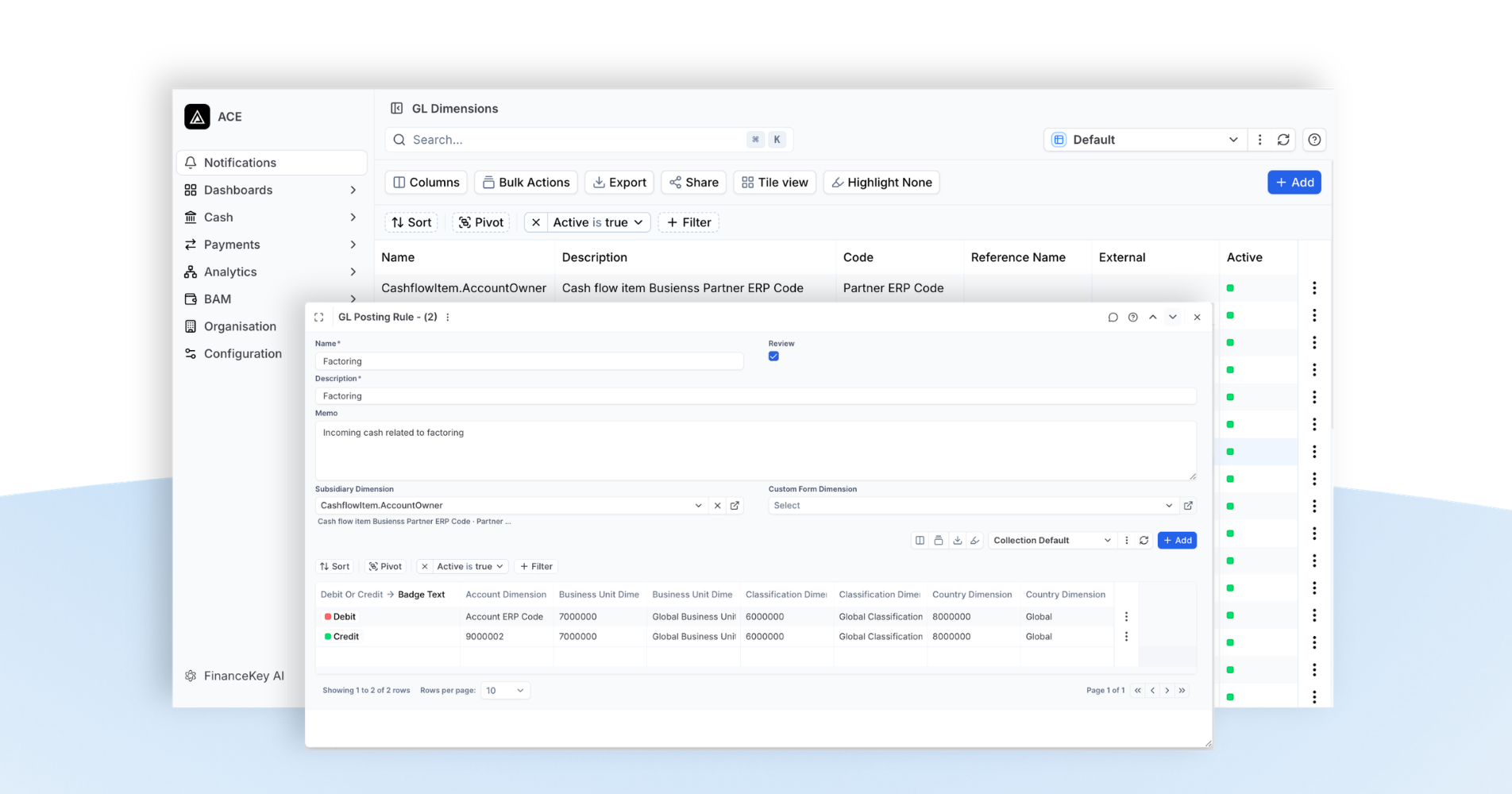Viewport: 1512px width, 794px height.
Task: Go to next record with down chevron
Action: 1173,317
